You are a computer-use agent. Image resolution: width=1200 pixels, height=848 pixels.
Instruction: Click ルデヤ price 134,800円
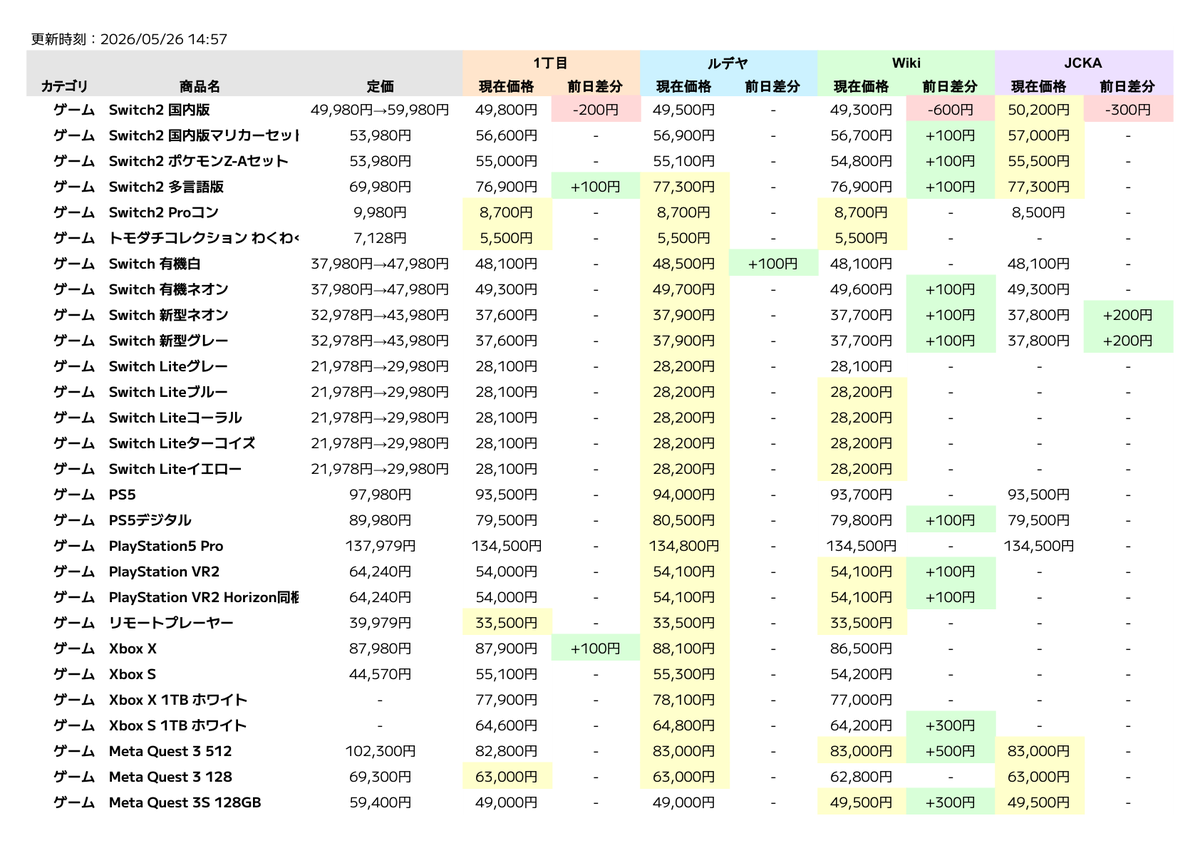coord(684,546)
